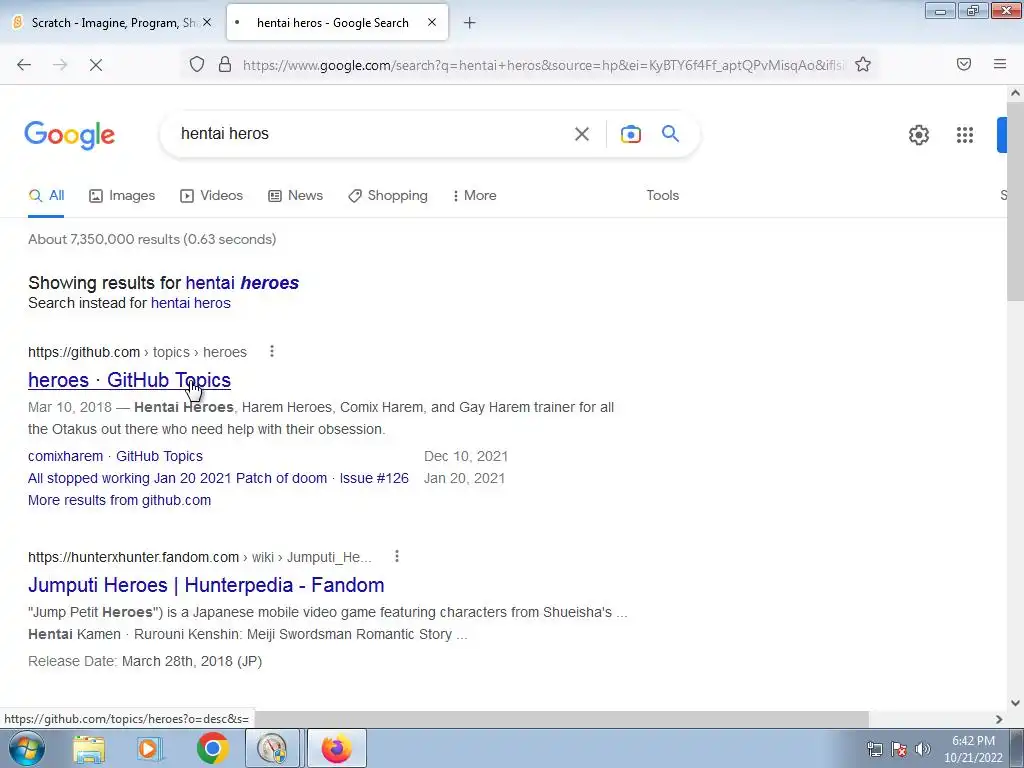The image size is (1024, 768).
Task: Open File Explorer from the taskbar
Action: (x=89, y=748)
